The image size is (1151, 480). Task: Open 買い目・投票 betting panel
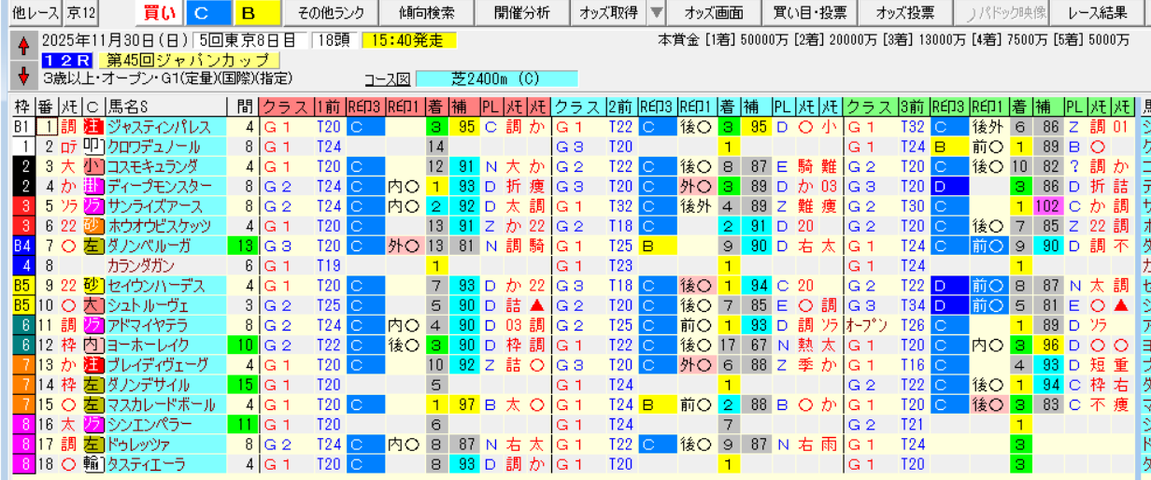[809, 12]
